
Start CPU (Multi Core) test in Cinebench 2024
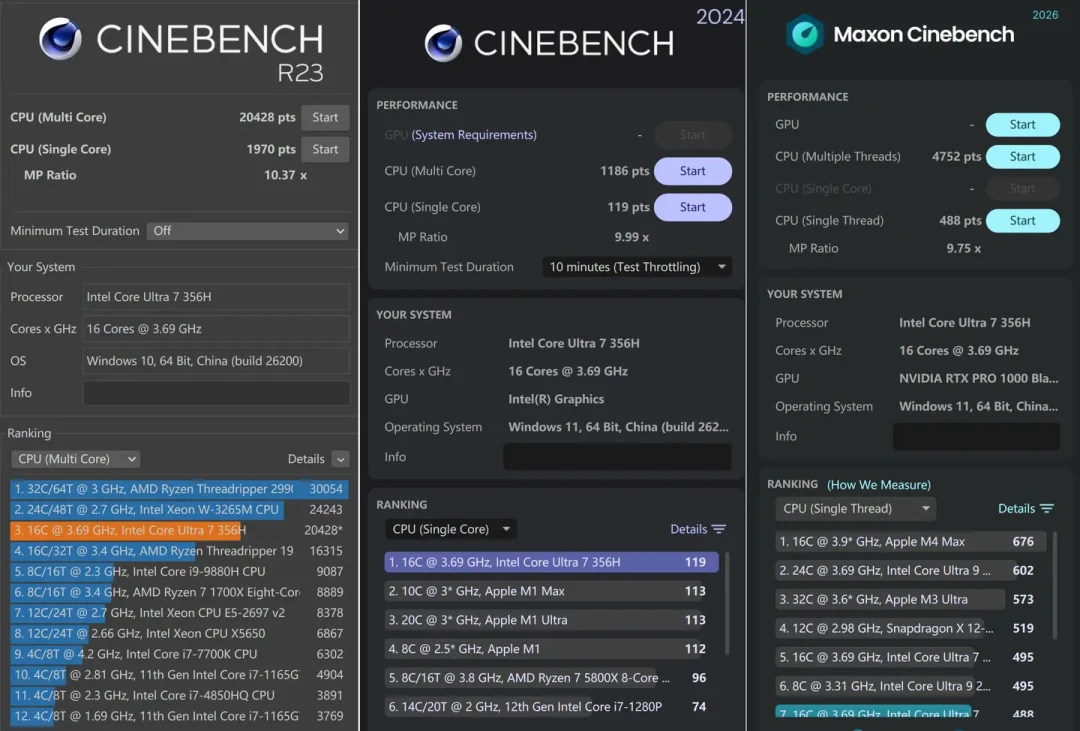(693, 171)
